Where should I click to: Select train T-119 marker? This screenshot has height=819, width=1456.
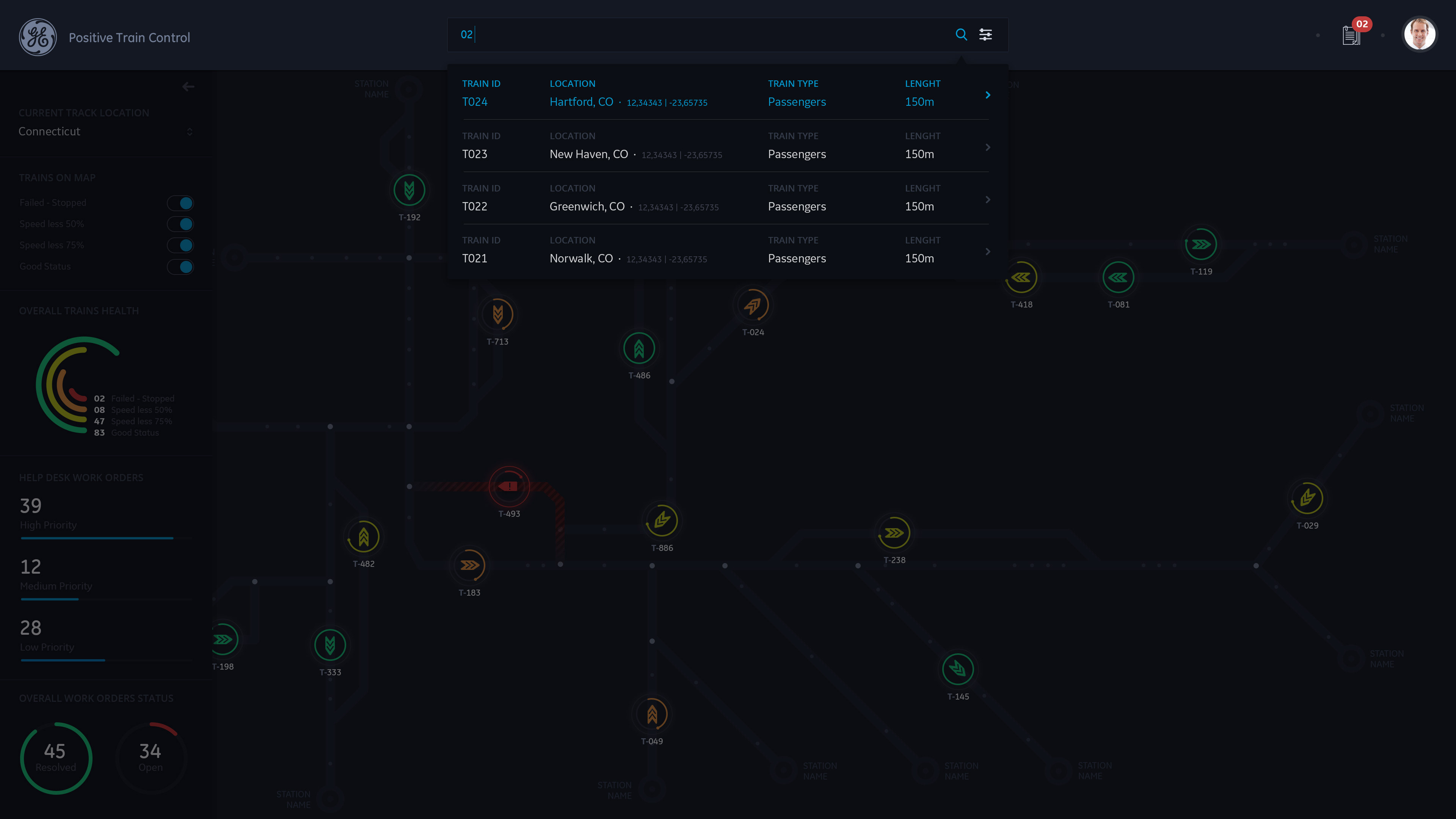coord(1201,245)
